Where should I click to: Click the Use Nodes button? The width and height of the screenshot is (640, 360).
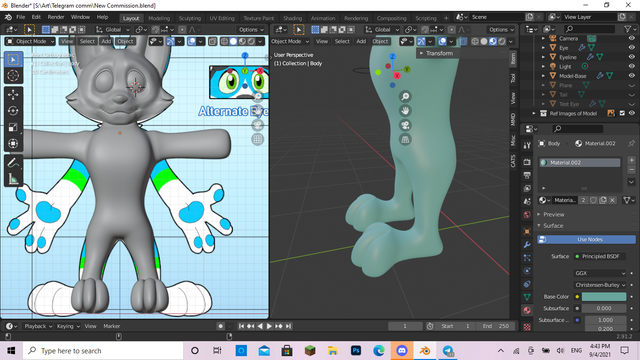[x=587, y=240]
